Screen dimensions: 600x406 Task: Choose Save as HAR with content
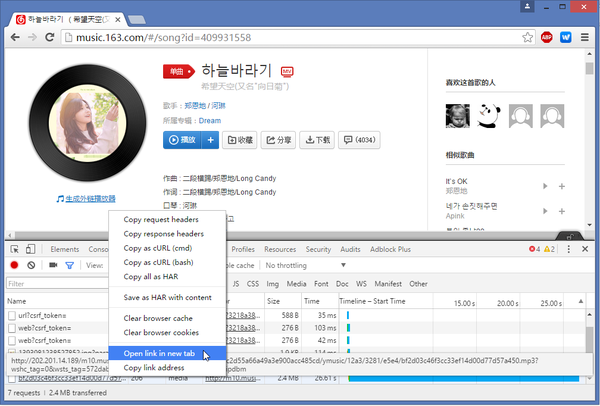(x=168, y=297)
